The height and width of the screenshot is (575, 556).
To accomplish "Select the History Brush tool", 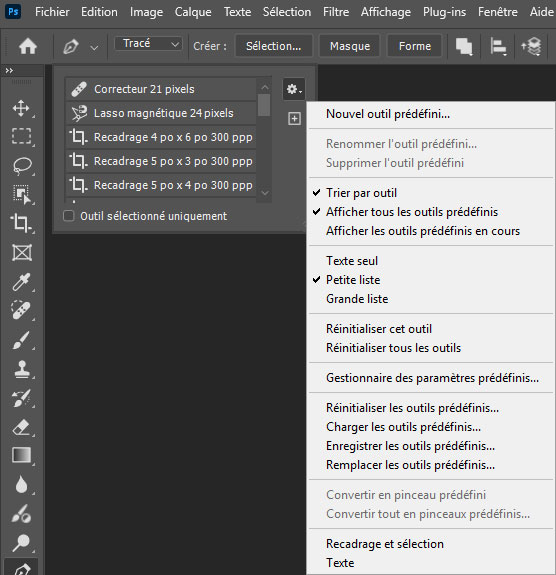I will tap(21, 398).
